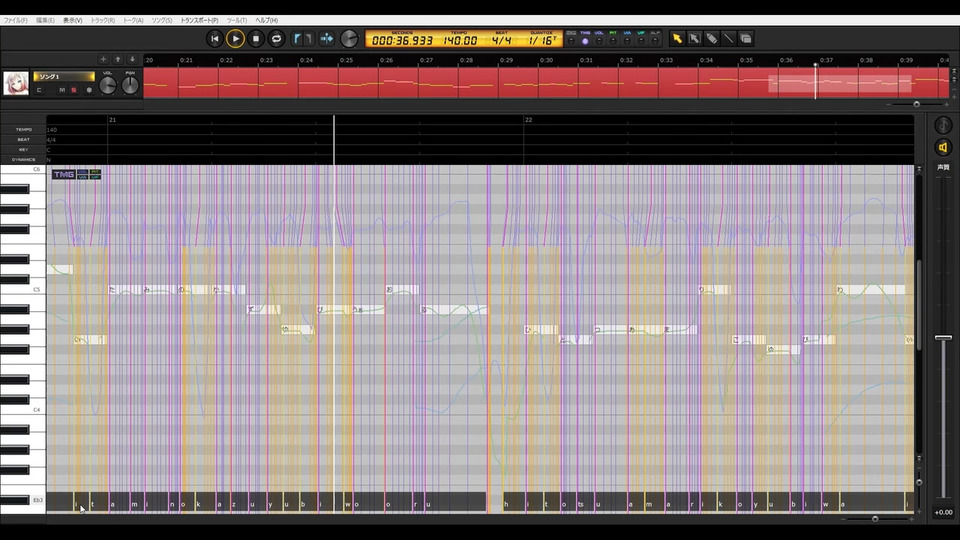Click measure 22 in the bar ruler
The height and width of the screenshot is (540, 960).
tap(528, 120)
